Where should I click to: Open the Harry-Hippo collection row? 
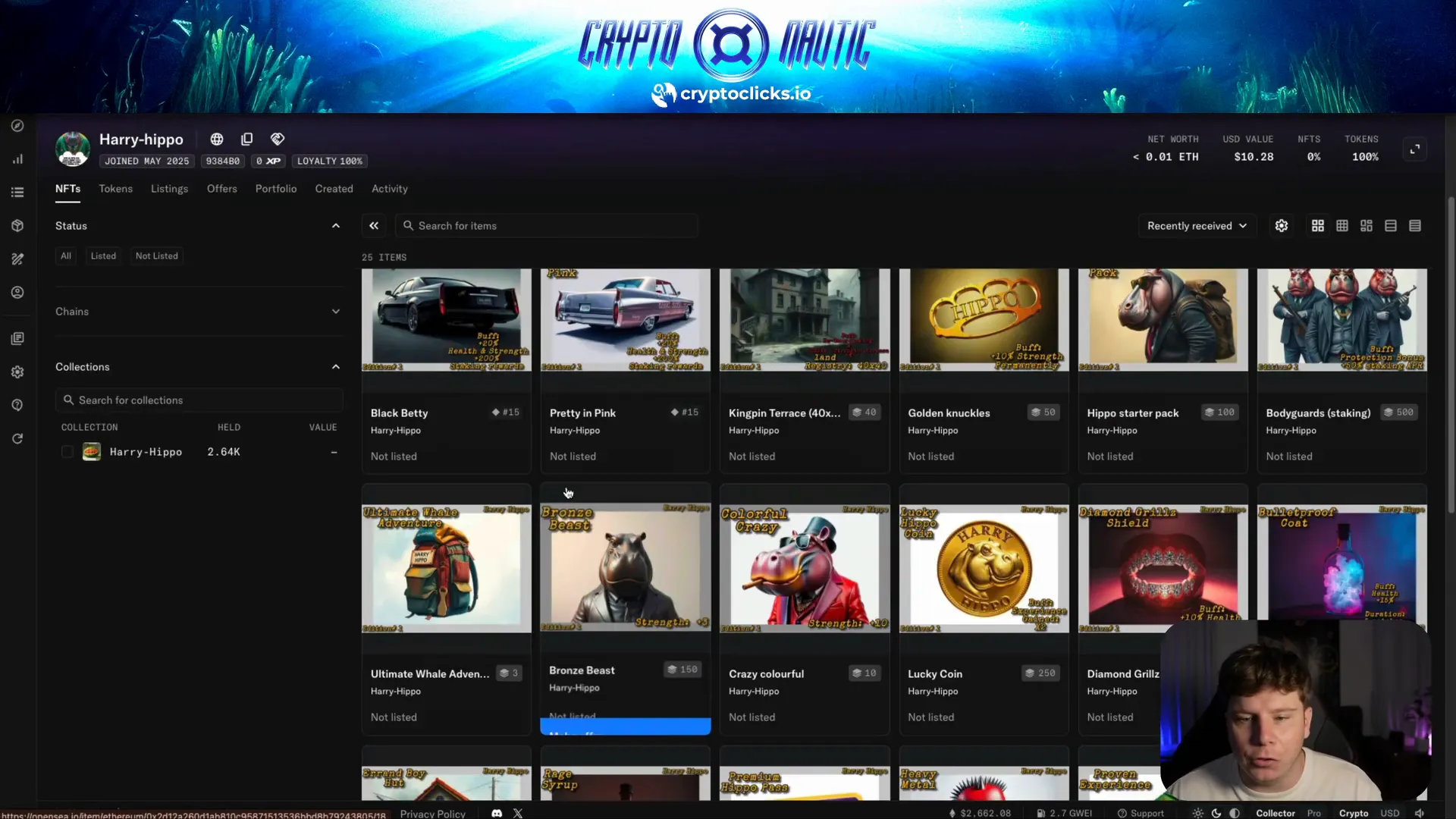point(199,452)
